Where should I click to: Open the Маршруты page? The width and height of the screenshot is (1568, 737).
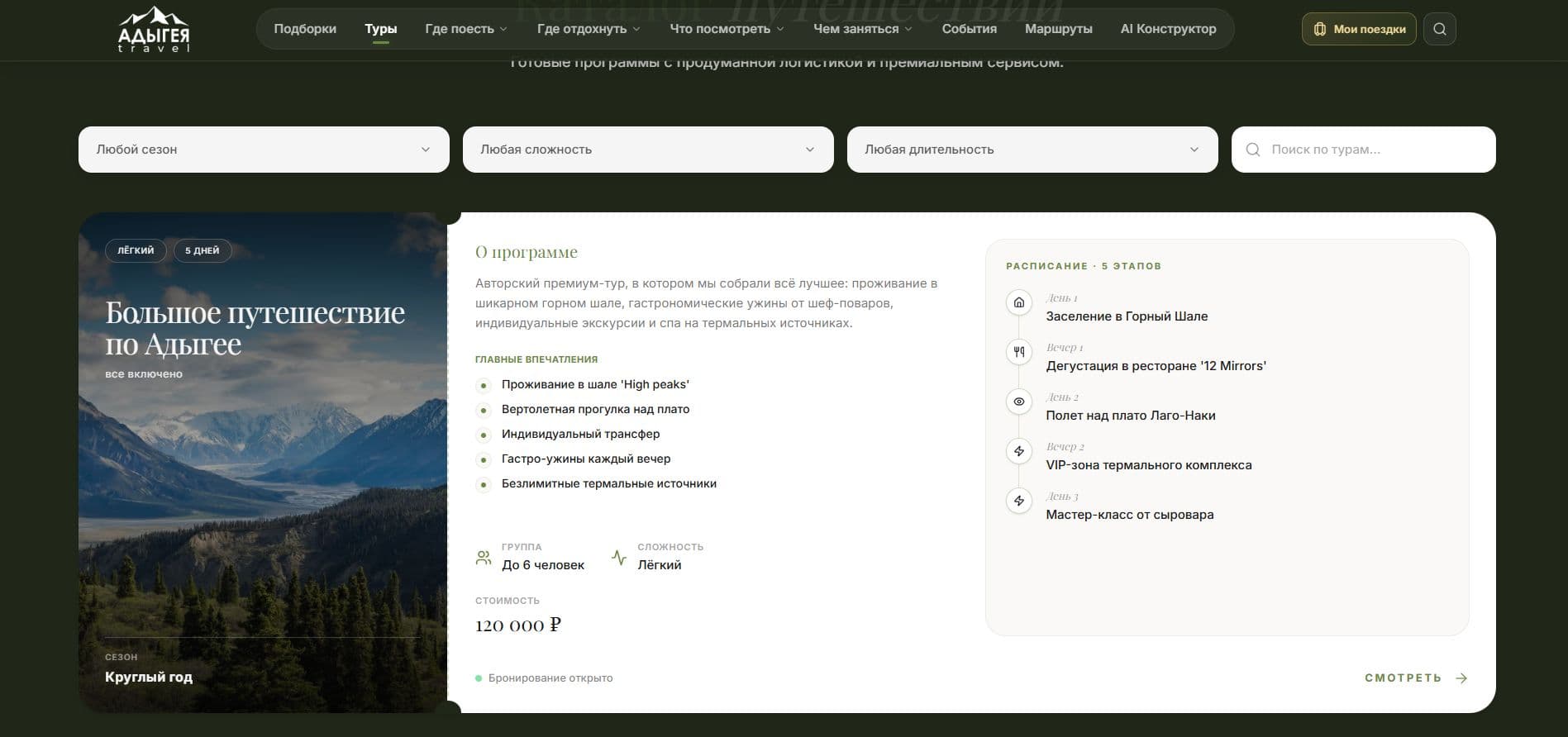point(1059,29)
